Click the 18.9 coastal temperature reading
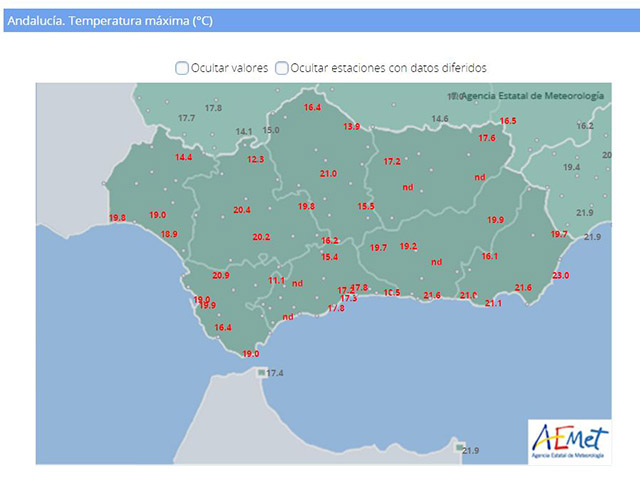The width and height of the screenshot is (640, 478). [x=169, y=234]
